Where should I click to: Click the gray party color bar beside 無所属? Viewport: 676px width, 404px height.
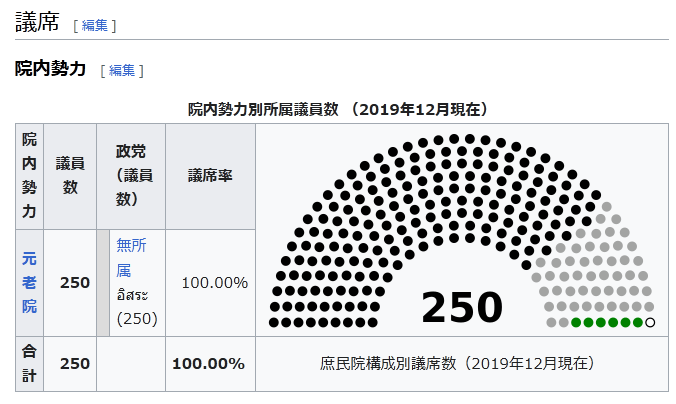(103, 282)
